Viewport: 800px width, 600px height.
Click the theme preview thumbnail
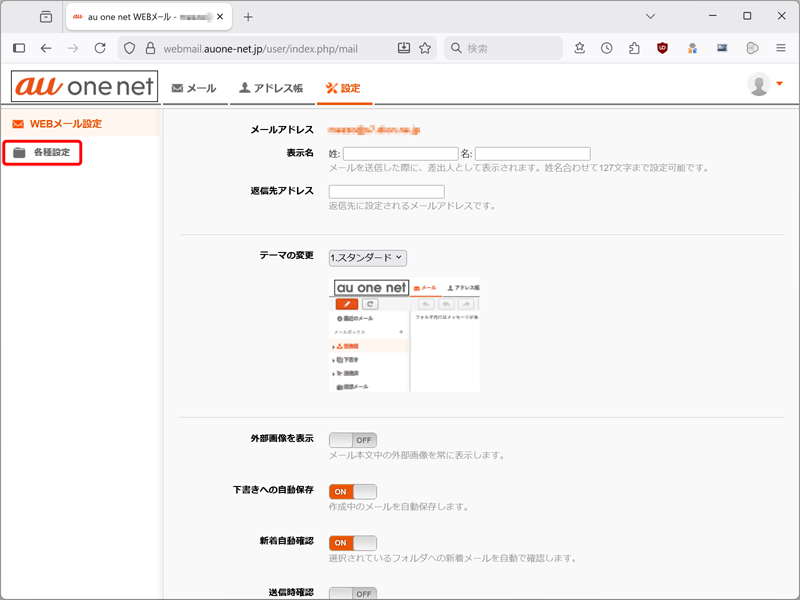[x=404, y=334]
